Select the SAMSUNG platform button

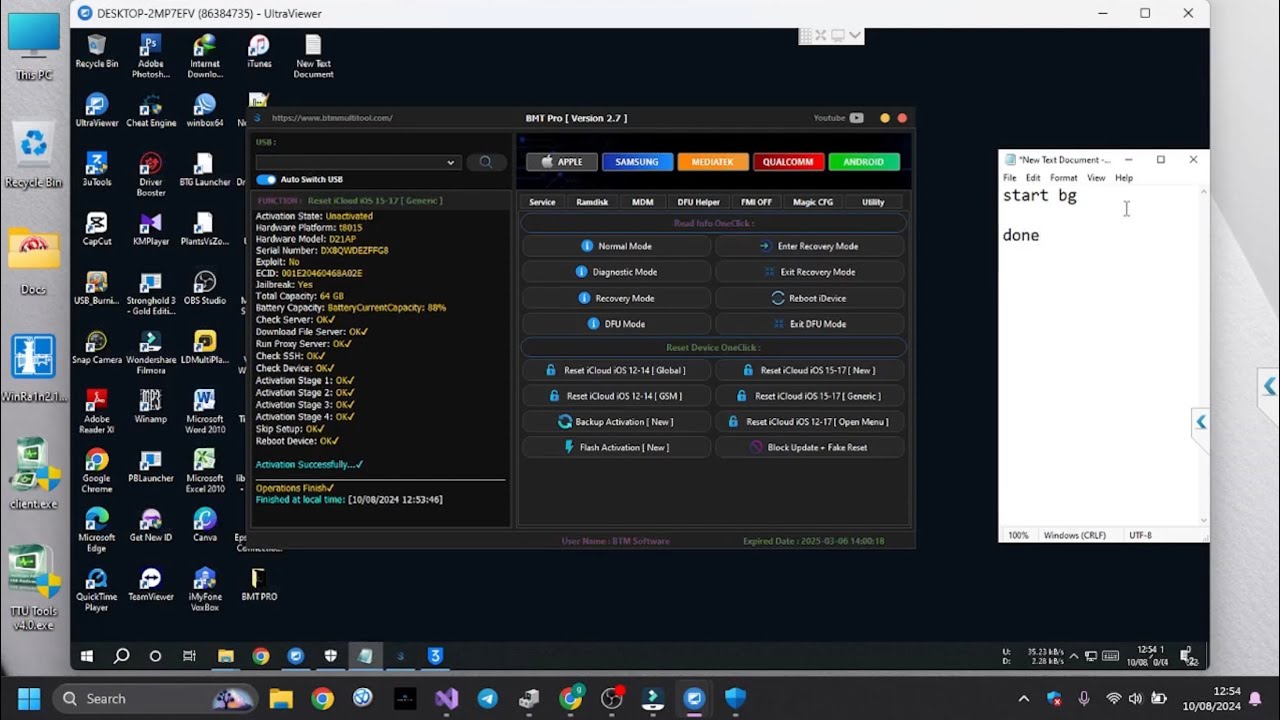point(636,162)
